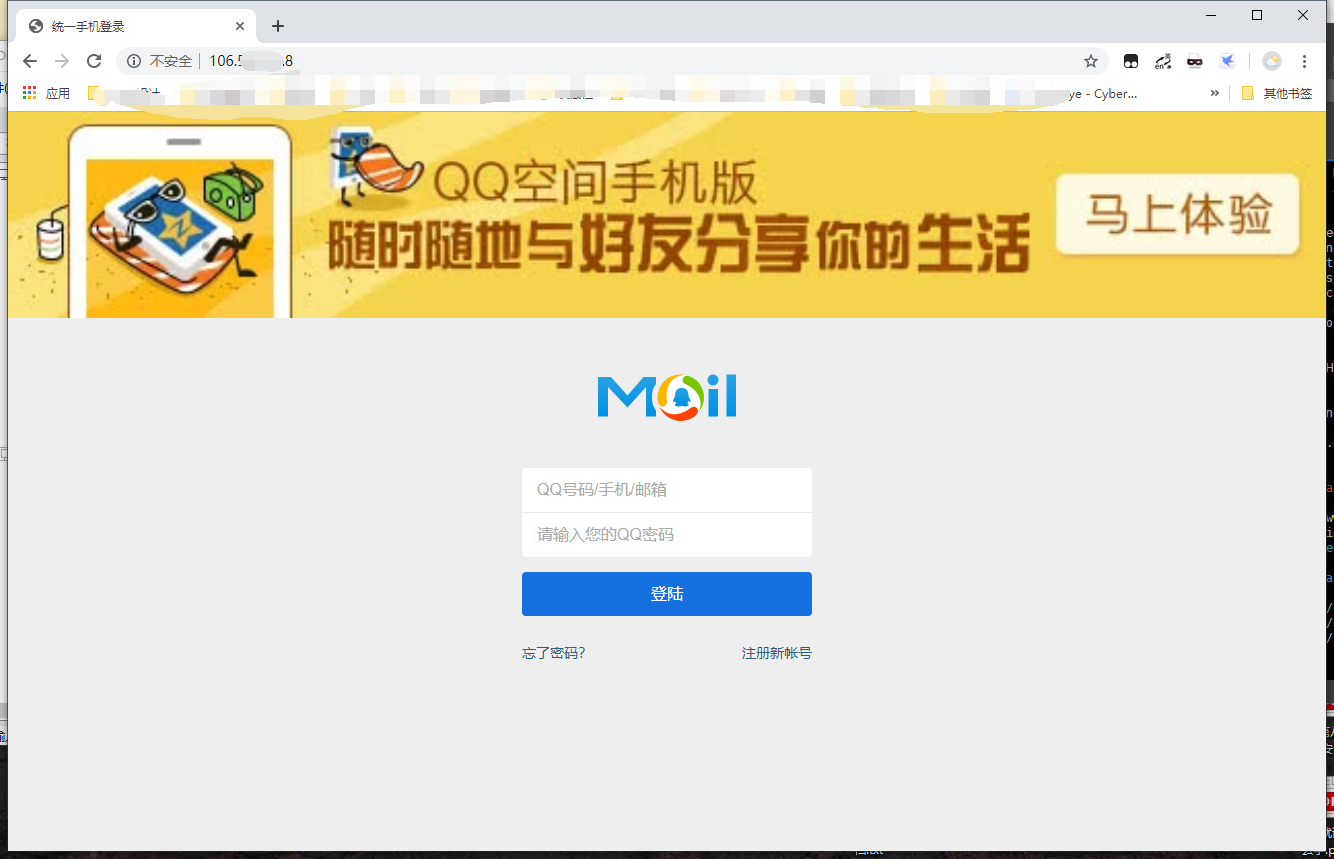Click the browser forward arrow

click(x=62, y=61)
